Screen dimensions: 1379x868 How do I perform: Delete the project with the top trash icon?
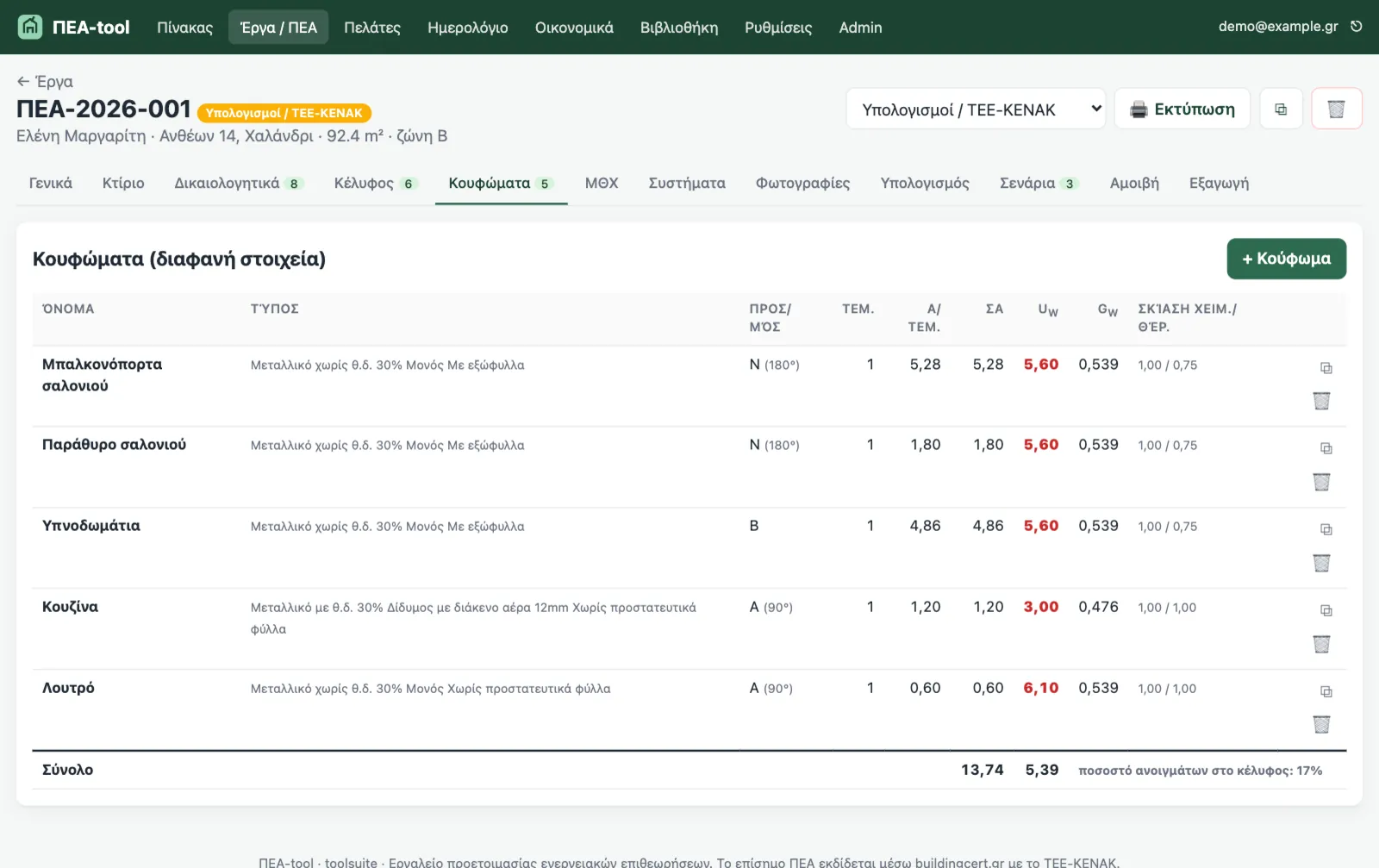[1336, 109]
